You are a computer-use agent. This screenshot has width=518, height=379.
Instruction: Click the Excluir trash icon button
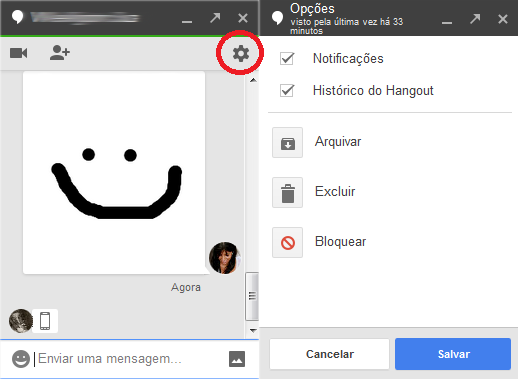tap(287, 193)
